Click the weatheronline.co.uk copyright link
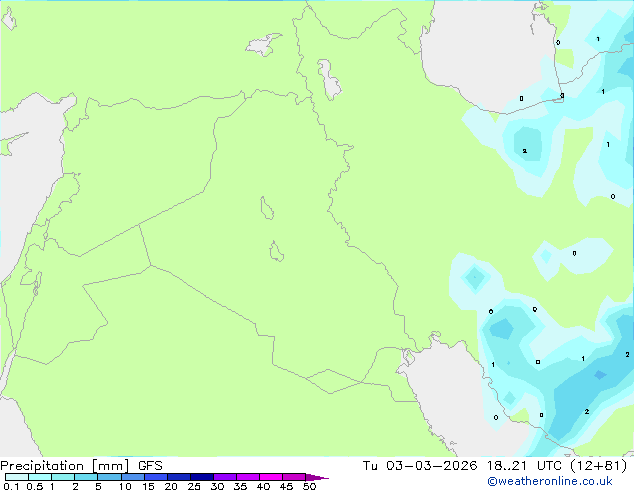 click(x=550, y=481)
